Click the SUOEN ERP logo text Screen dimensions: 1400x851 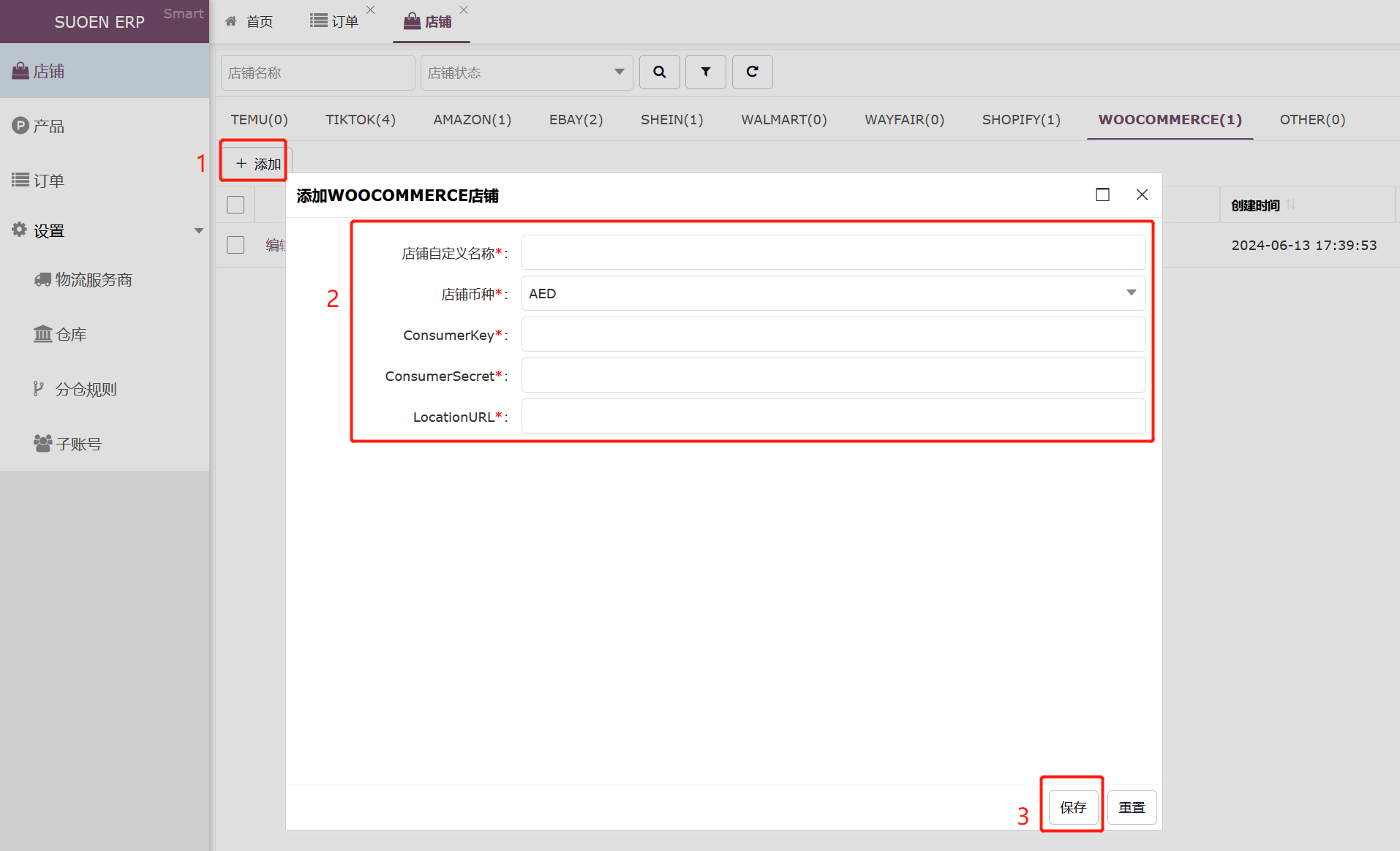coord(99,22)
